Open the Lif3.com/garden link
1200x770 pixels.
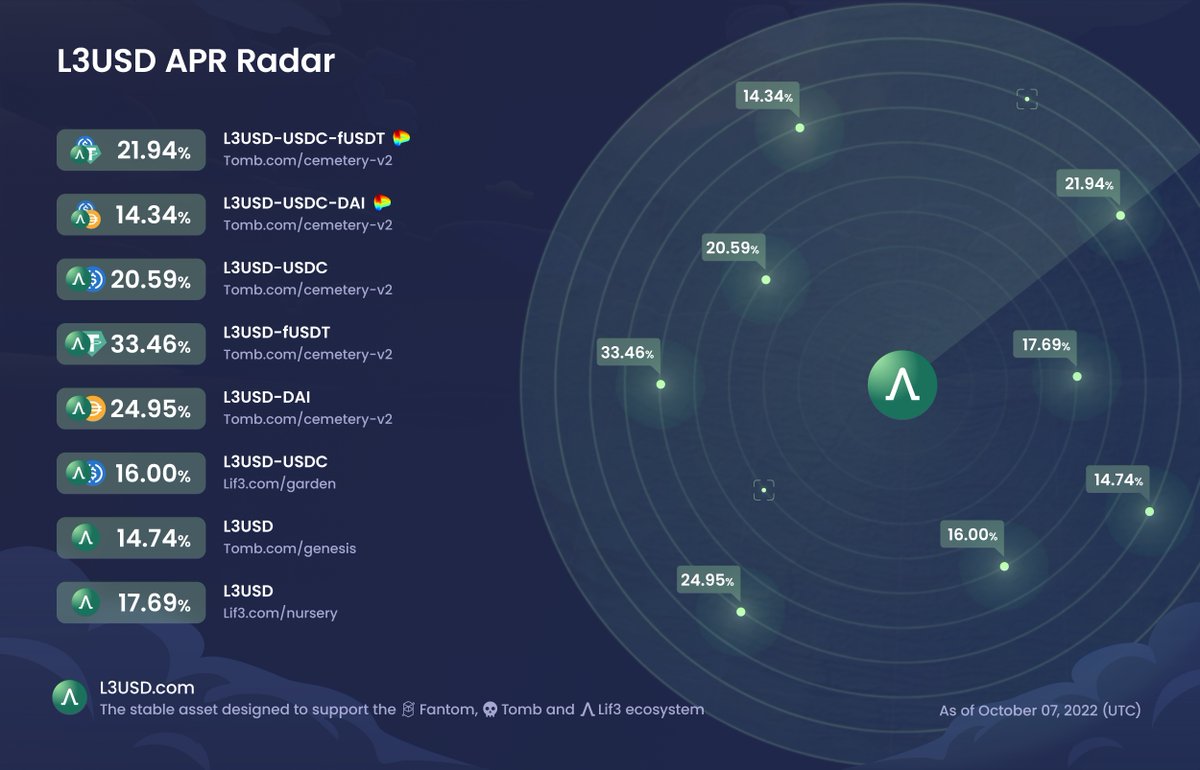click(280, 484)
